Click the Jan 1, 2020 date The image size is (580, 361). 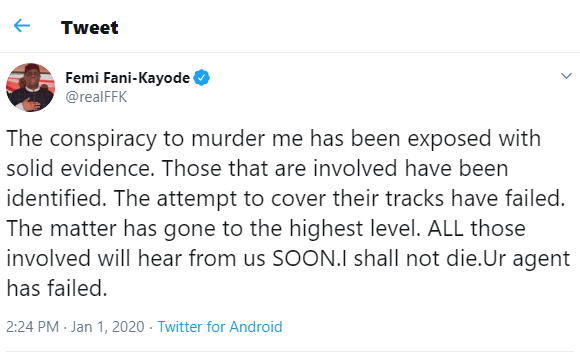tap(108, 327)
